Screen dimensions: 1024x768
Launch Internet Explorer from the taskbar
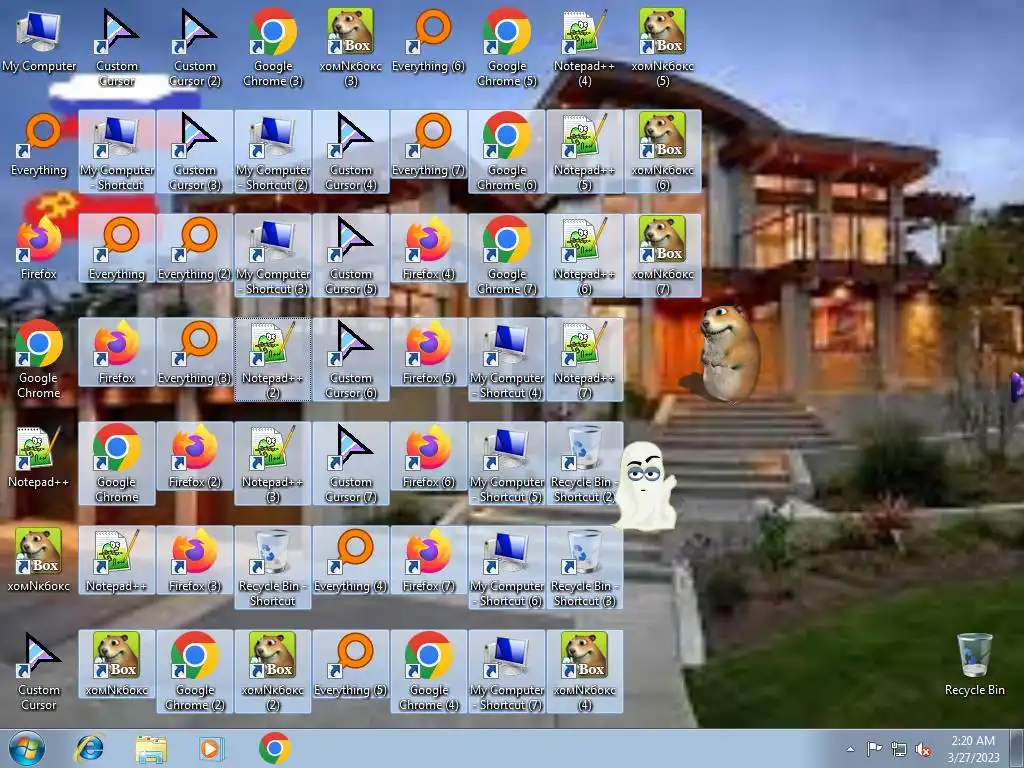[89, 748]
